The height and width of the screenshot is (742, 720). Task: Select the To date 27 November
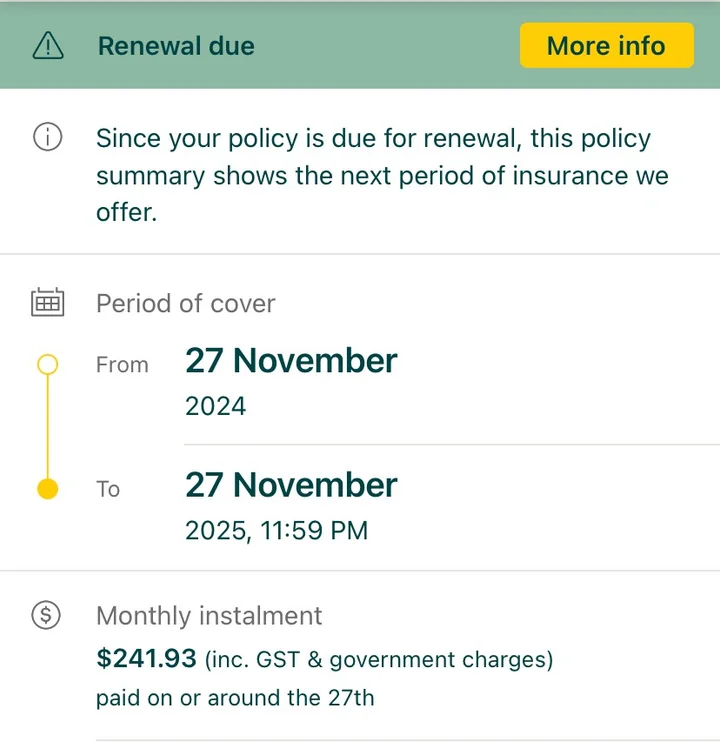point(291,485)
